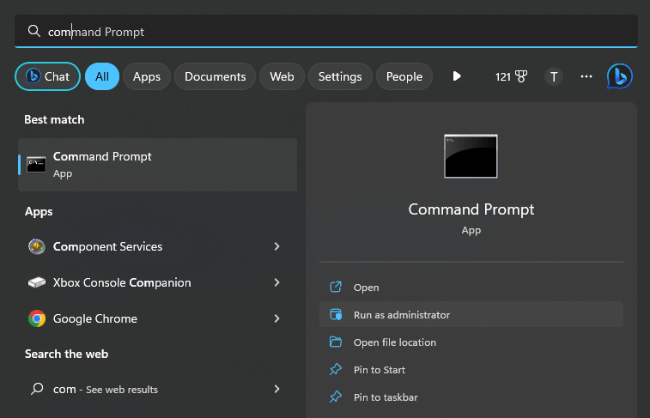Click the Google Chrome app icon

(37, 319)
